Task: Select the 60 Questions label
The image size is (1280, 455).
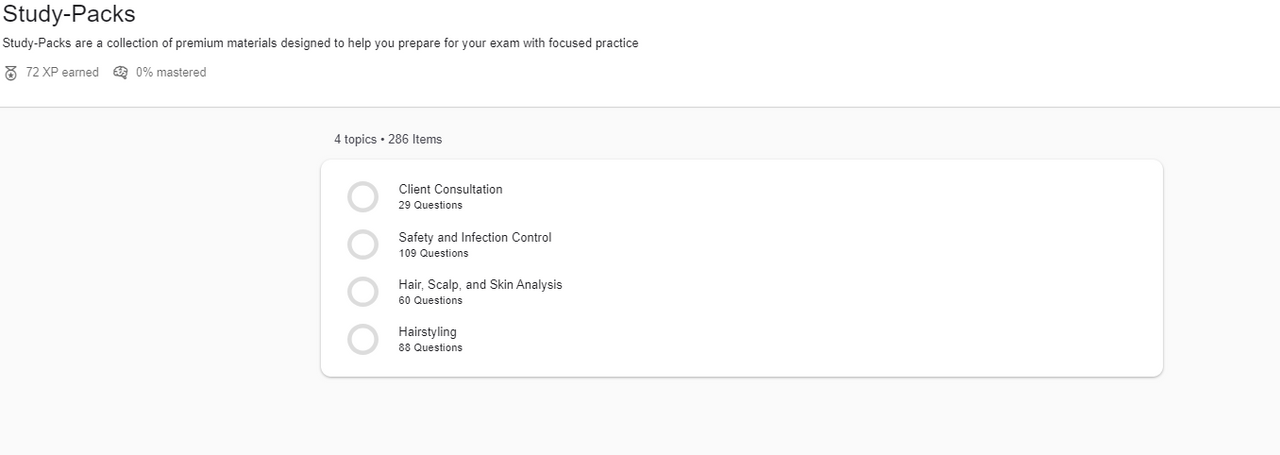Action: [430, 300]
